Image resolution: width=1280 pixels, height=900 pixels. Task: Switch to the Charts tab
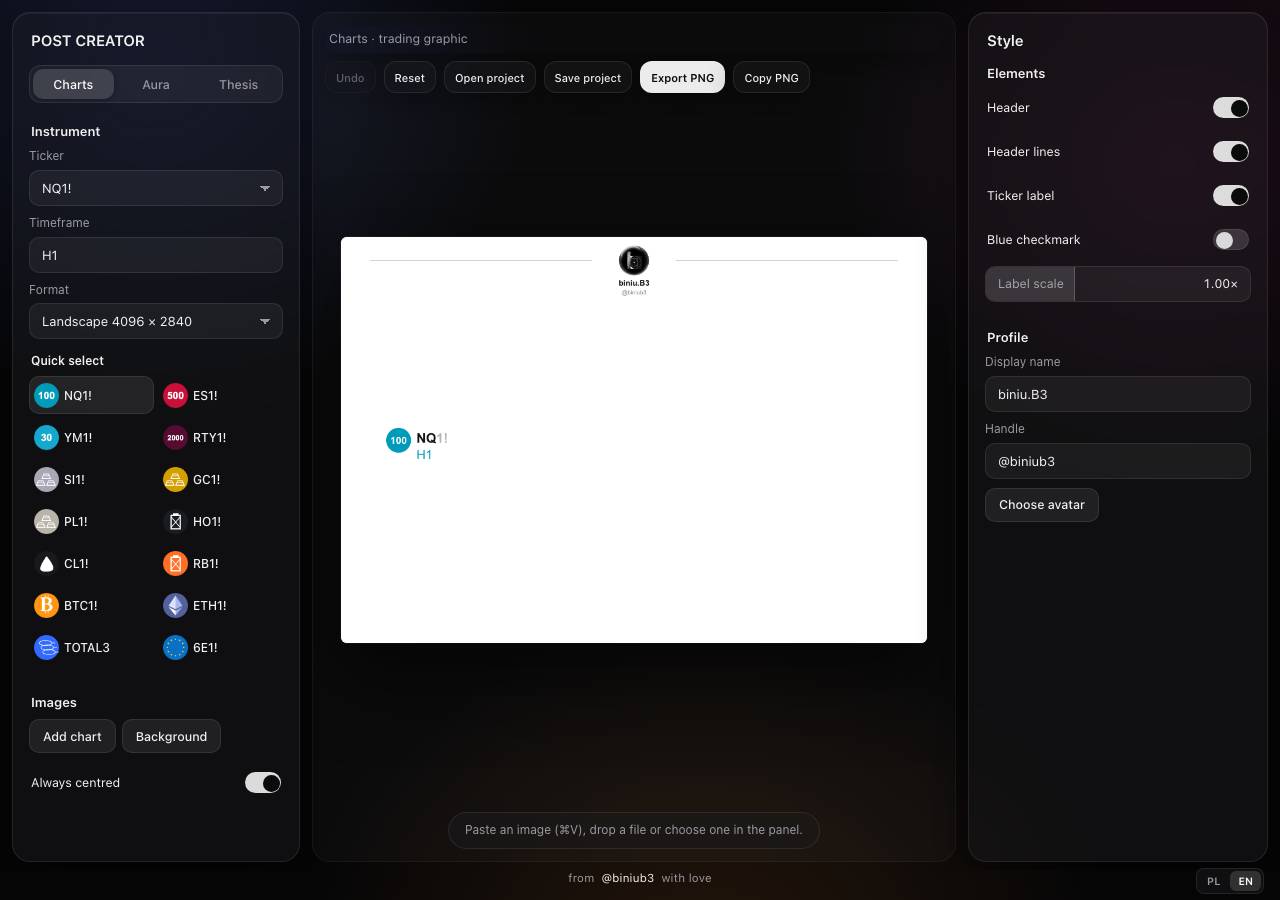pos(73,84)
